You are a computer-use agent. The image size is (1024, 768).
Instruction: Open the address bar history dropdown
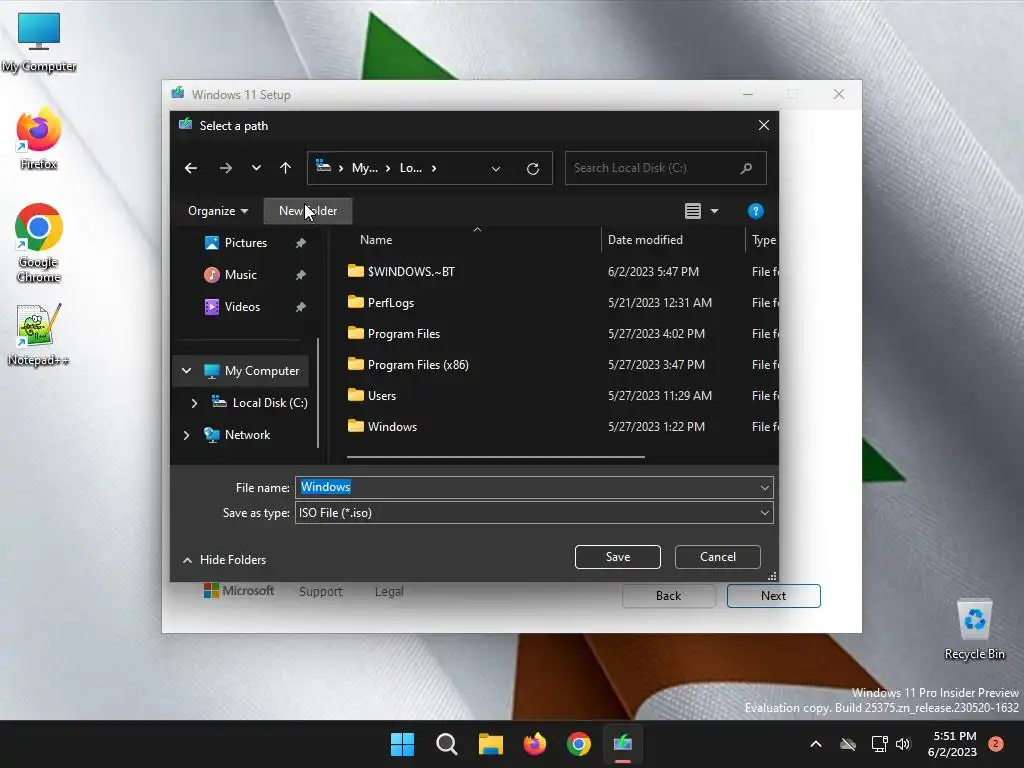point(496,168)
